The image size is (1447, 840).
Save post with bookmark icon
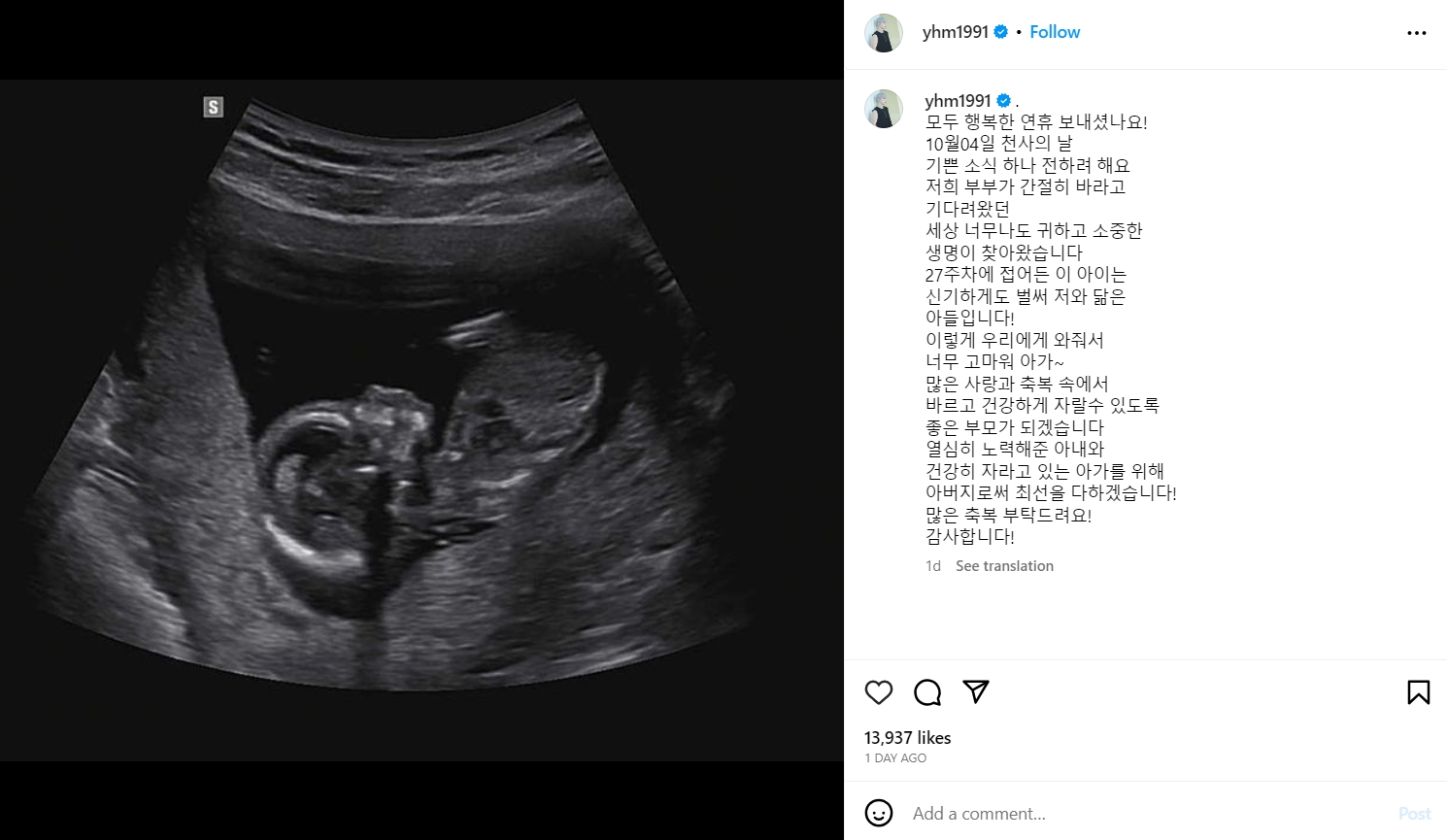pyautogui.click(x=1418, y=692)
